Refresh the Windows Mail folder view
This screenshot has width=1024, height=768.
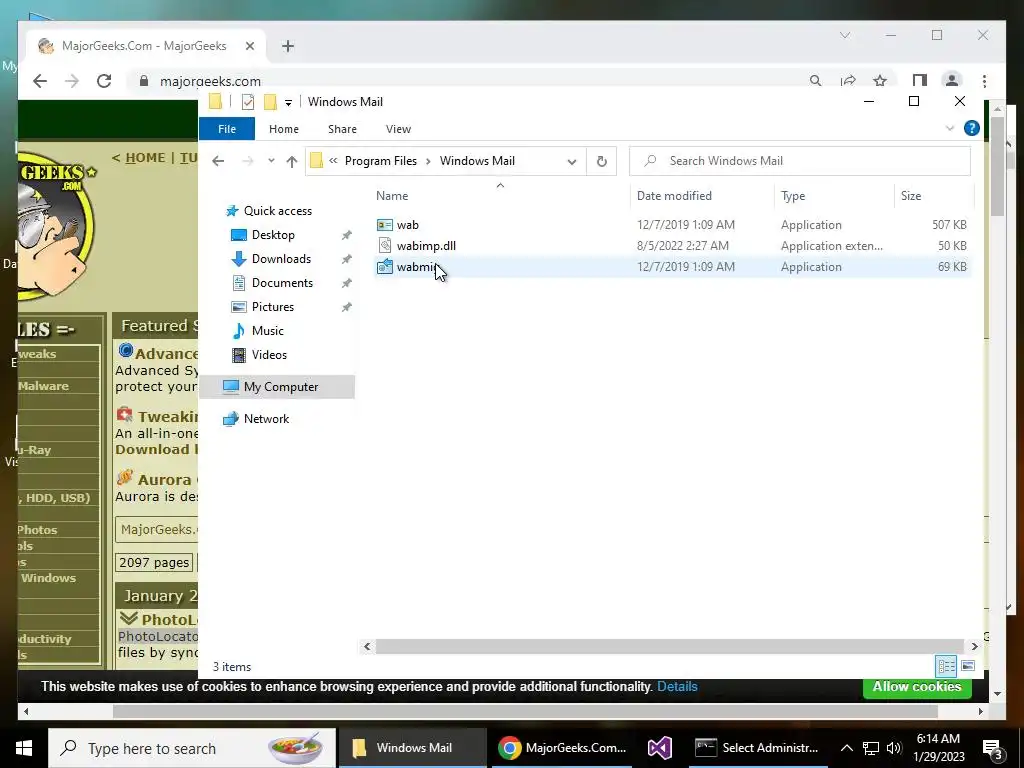(601, 161)
